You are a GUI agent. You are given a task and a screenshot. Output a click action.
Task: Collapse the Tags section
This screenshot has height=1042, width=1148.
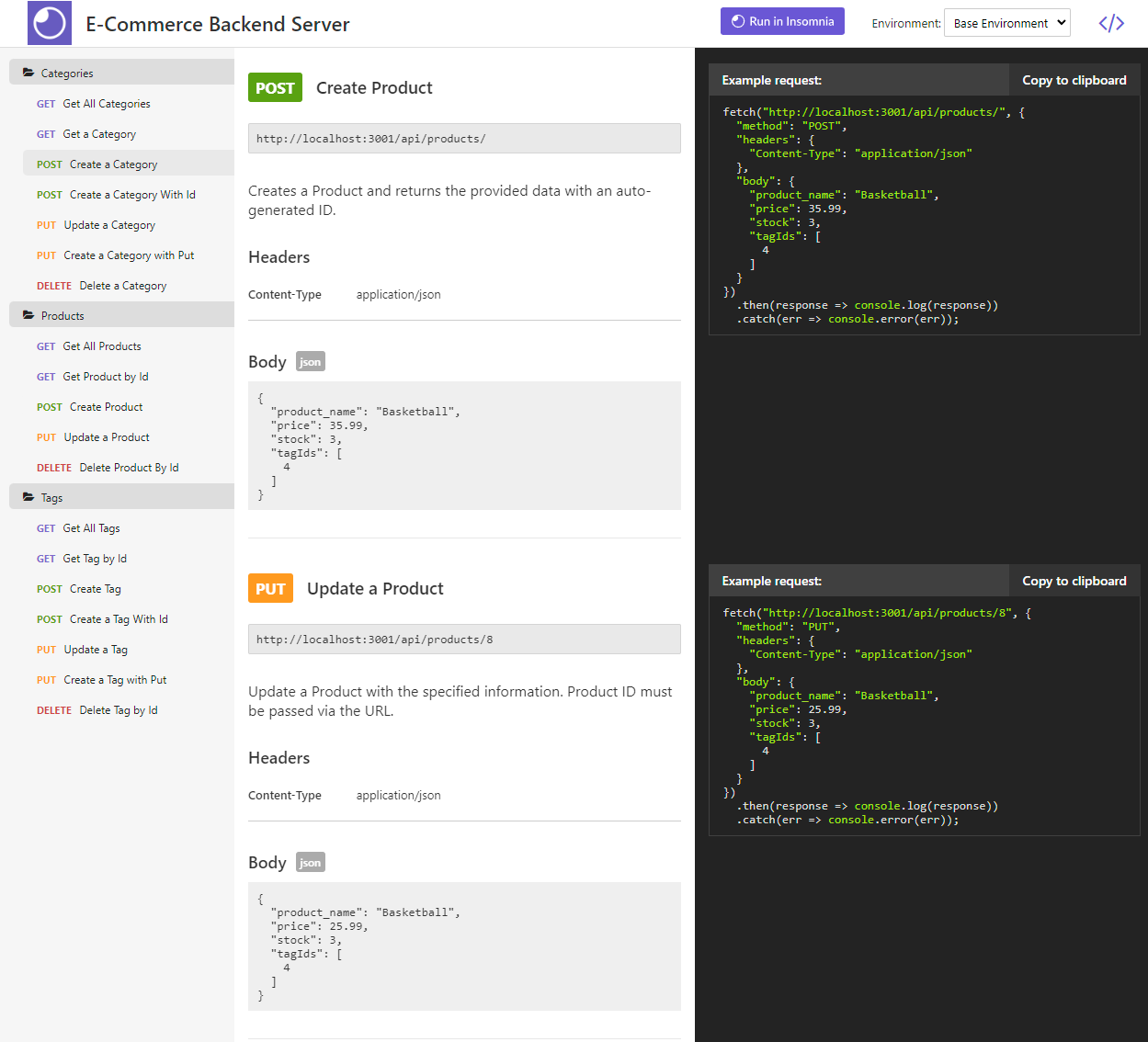point(121,497)
